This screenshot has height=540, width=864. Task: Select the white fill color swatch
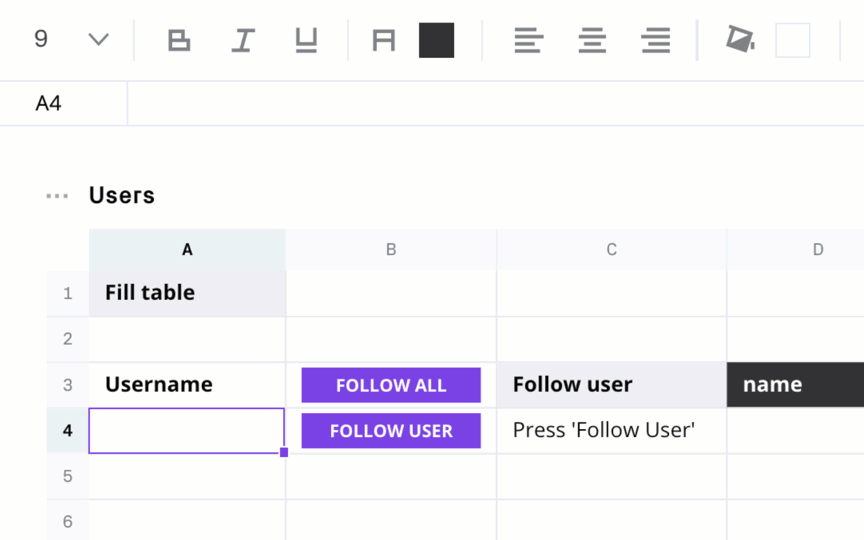pos(792,40)
